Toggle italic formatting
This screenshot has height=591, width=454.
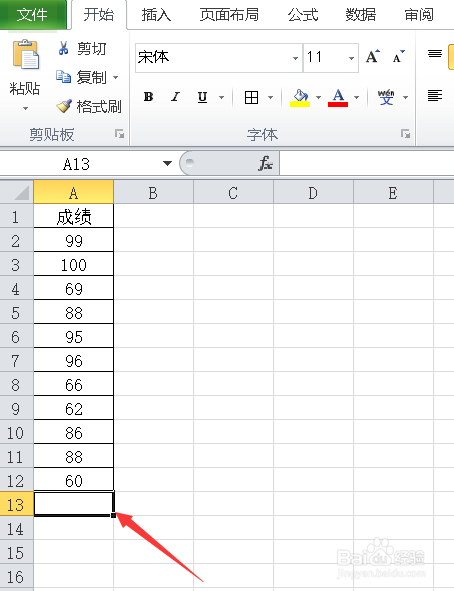175,97
